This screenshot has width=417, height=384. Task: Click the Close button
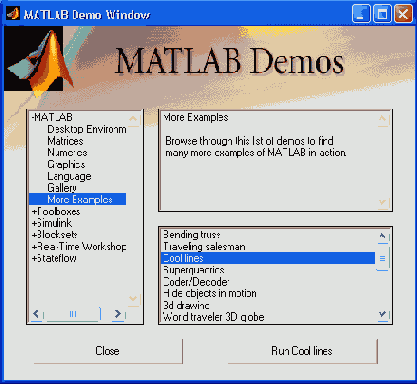tap(108, 351)
